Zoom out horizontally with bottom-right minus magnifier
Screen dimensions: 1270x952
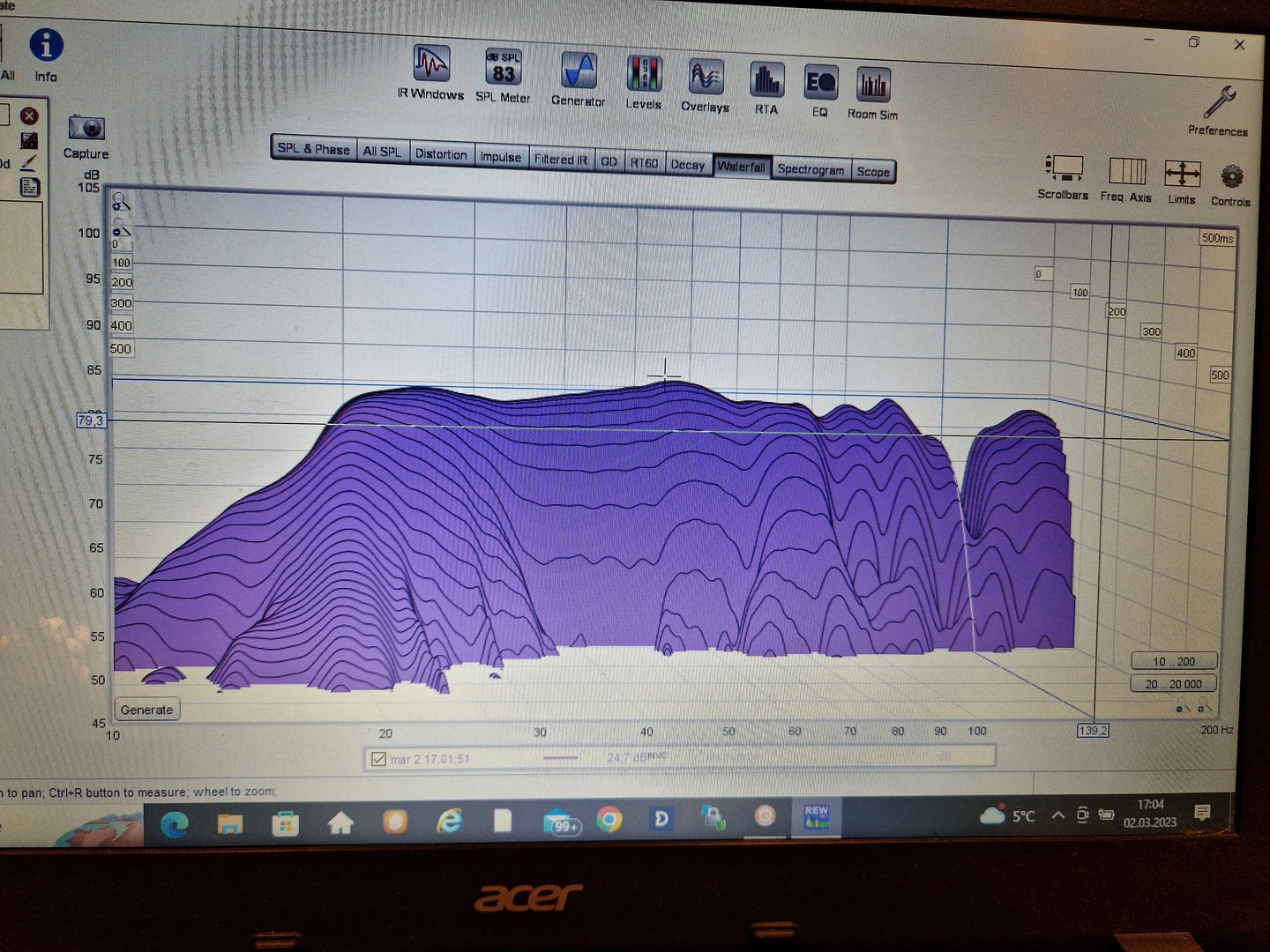(x=1183, y=709)
